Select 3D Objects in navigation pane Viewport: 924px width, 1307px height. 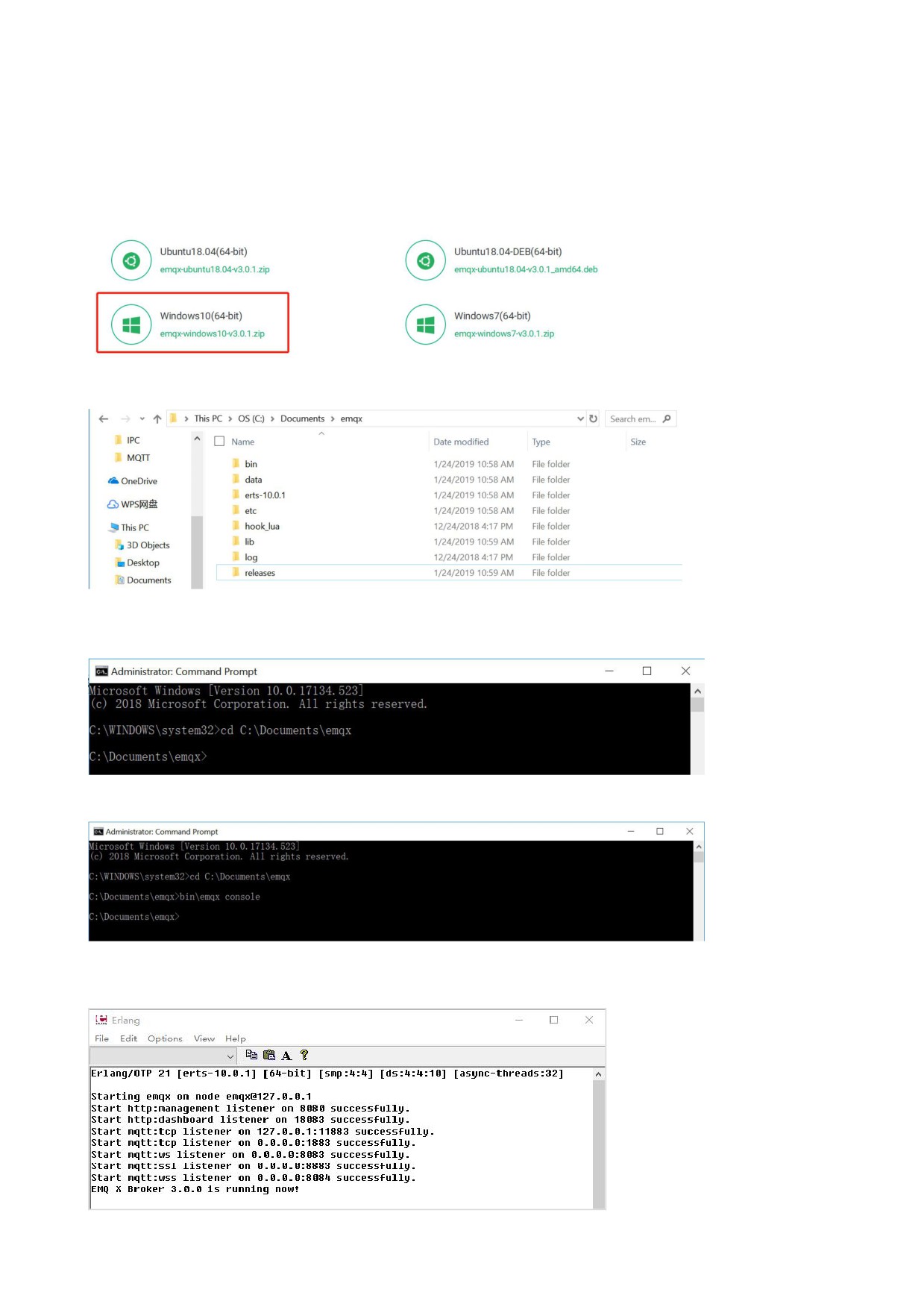click(142, 545)
